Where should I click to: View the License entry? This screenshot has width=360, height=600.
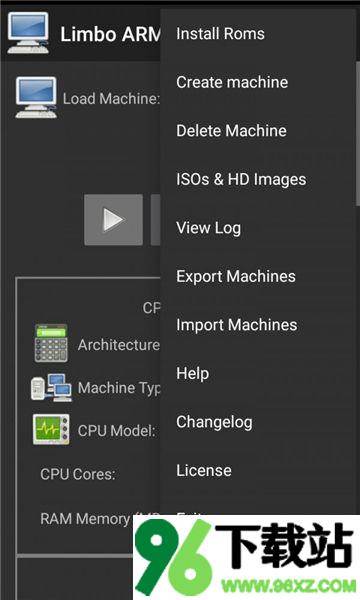[x=258, y=470]
